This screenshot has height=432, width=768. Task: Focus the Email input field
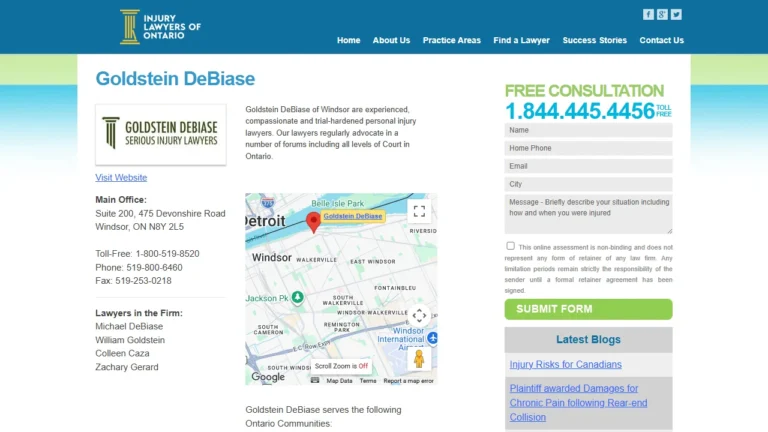pos(588,167)
